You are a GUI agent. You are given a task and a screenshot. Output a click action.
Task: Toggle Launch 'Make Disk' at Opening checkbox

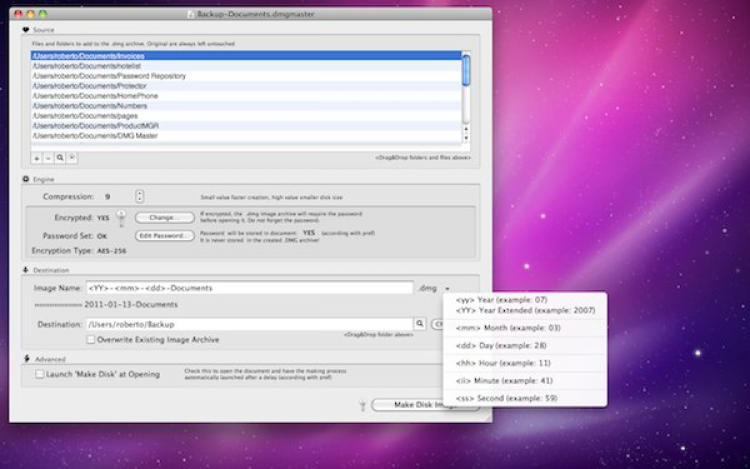point(40,374)
